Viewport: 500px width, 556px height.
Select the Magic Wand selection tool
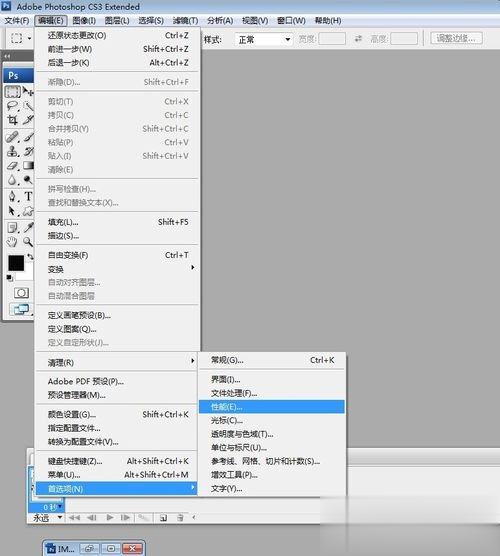tap(28, 106)
